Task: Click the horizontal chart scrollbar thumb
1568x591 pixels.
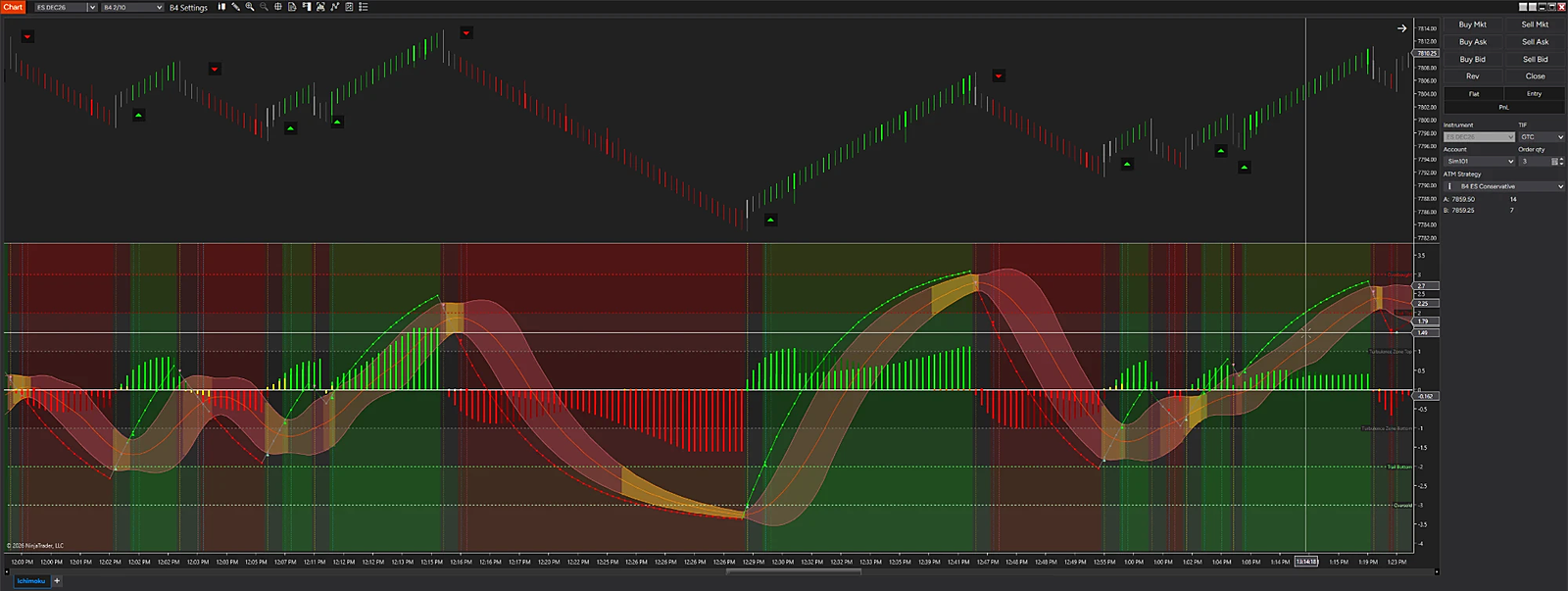Action: (x=794, y=571)
